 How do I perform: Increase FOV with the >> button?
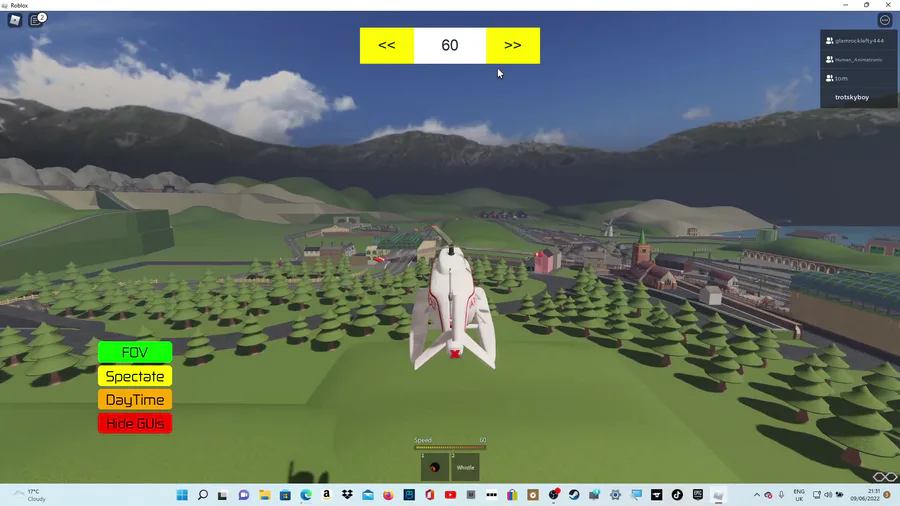513,45
